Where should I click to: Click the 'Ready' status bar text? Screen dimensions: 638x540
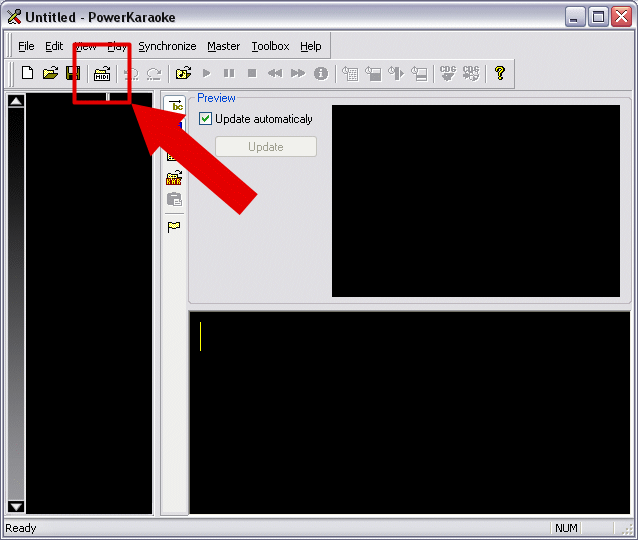click(20, 528)
